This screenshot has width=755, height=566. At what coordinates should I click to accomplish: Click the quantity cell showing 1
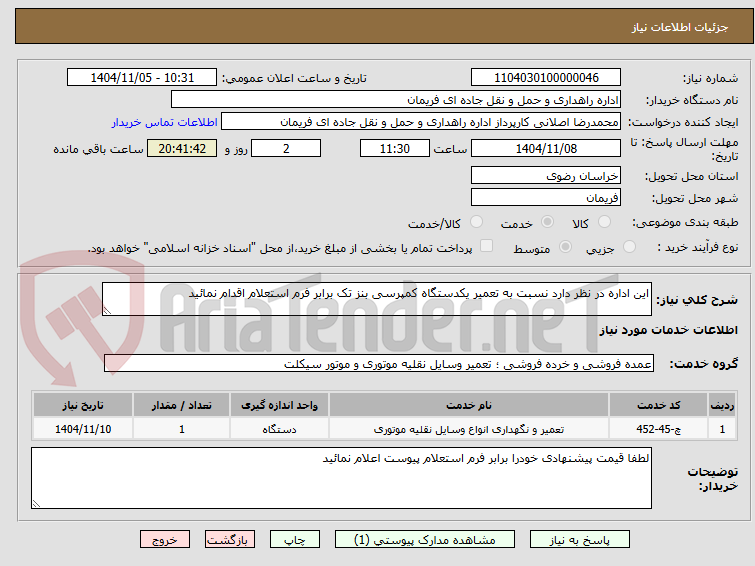pyautogui.click(x=182, y=429)
